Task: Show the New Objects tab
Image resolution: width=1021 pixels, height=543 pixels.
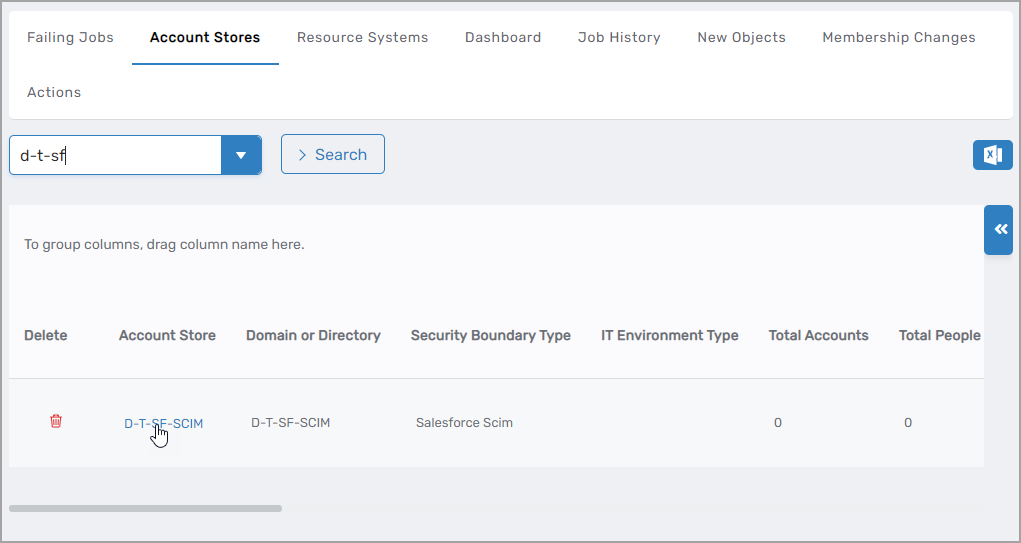Action: (x=741, y=37)
